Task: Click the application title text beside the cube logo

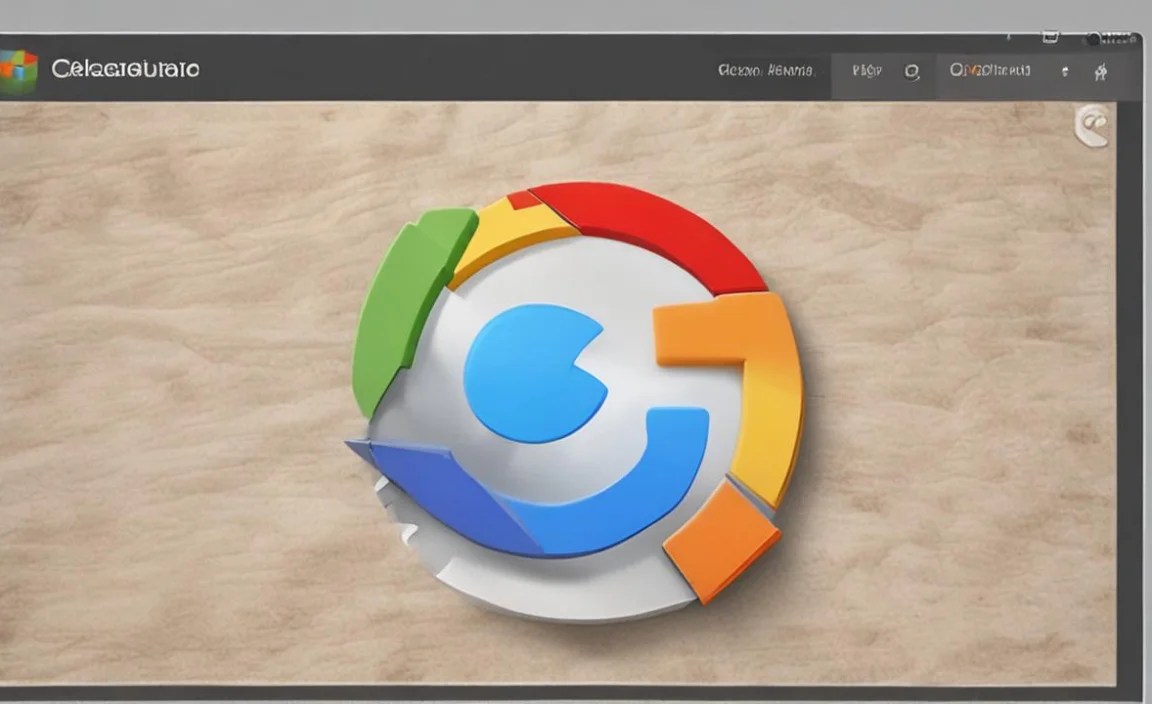Action: (125, 69)
